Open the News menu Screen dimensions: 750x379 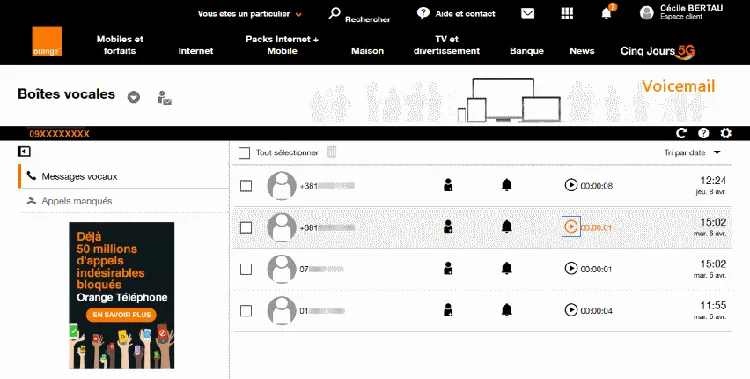pos(582,51)
